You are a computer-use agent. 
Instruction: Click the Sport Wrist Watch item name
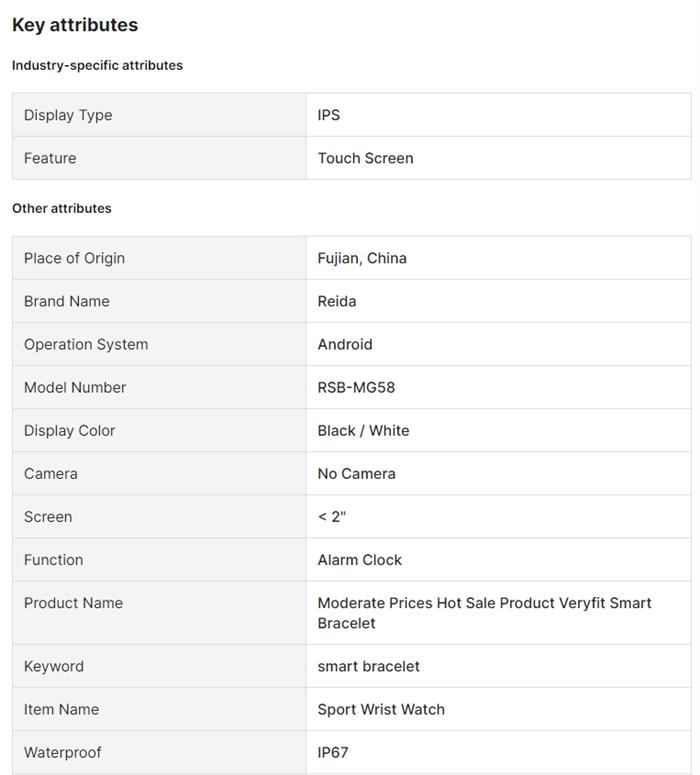pyautogui.click(x=381, y=709)
